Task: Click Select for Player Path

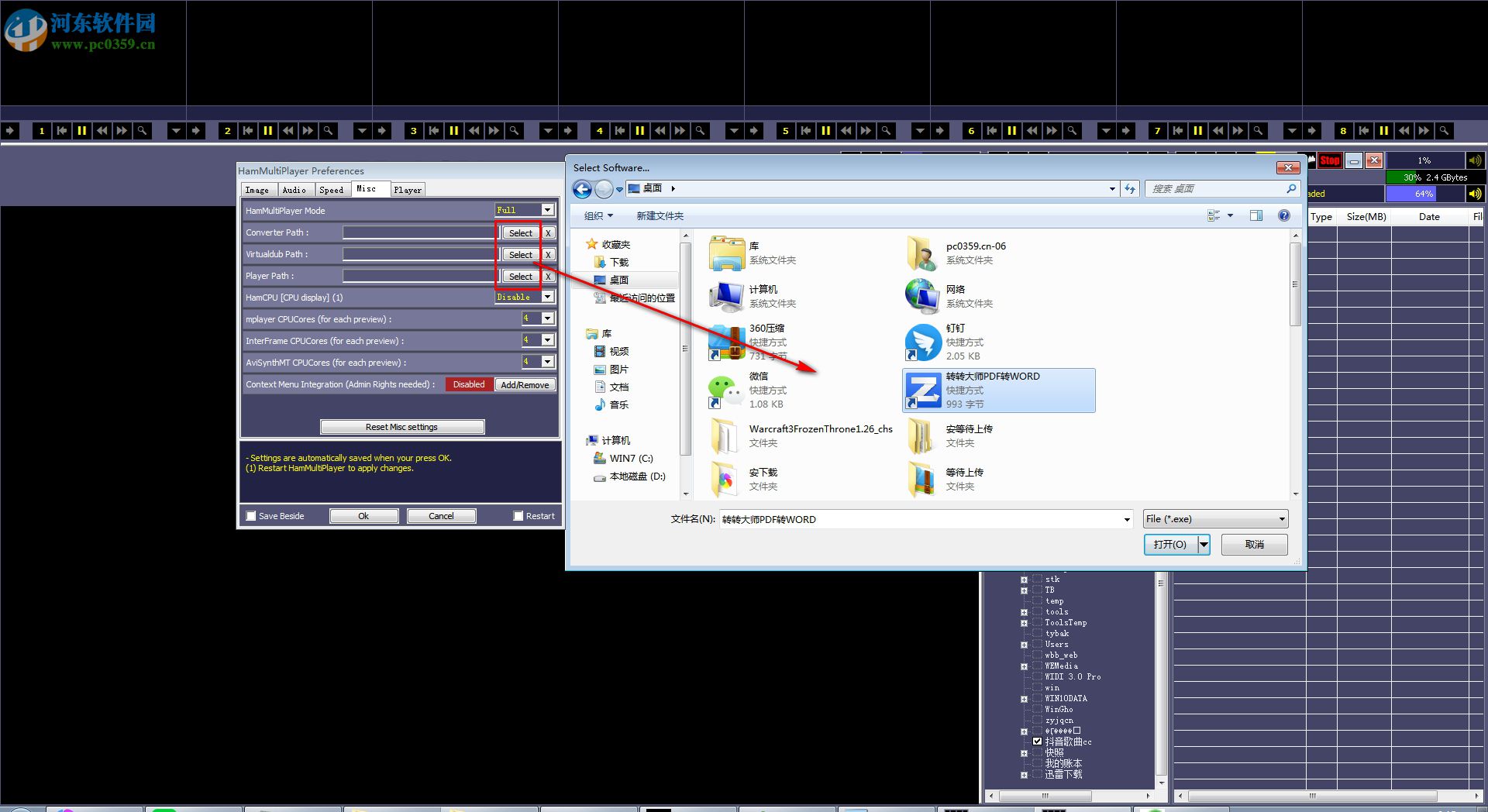Action: tap(521, 276)
